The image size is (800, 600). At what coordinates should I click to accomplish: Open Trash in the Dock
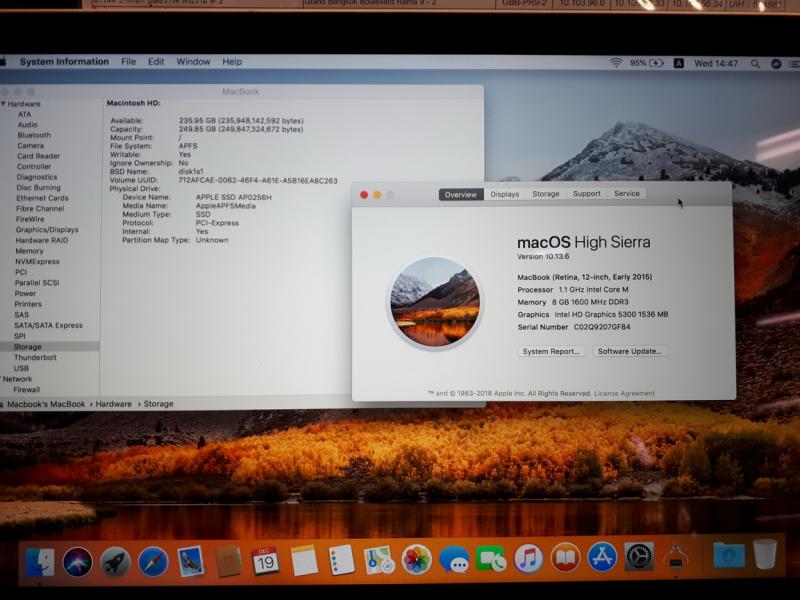[765, 554]
